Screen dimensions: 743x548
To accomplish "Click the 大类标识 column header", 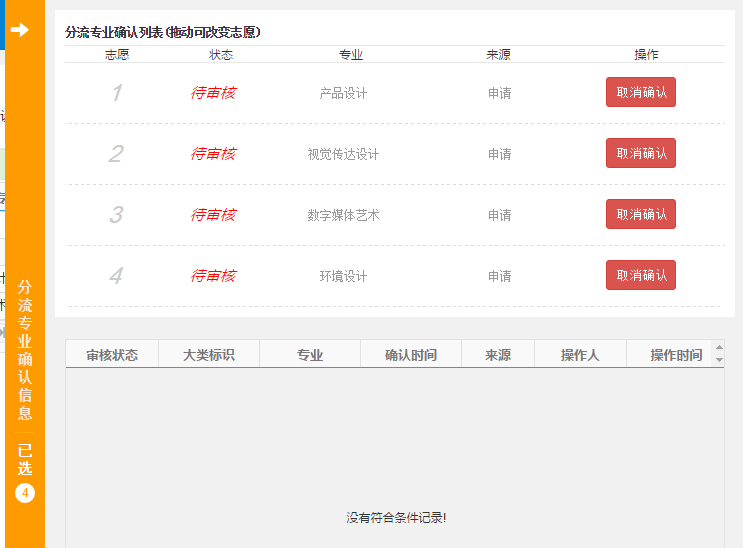I will [x=209, y=355].
